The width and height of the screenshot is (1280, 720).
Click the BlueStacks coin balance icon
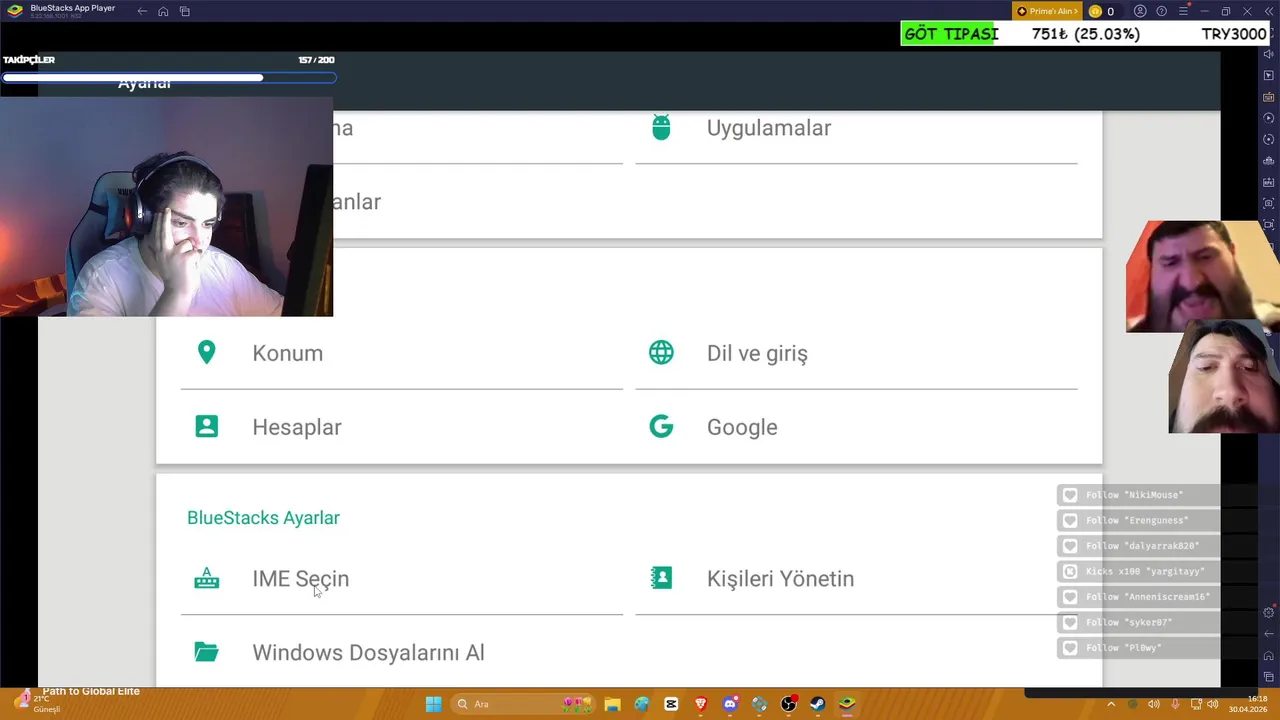[1095, 11]
